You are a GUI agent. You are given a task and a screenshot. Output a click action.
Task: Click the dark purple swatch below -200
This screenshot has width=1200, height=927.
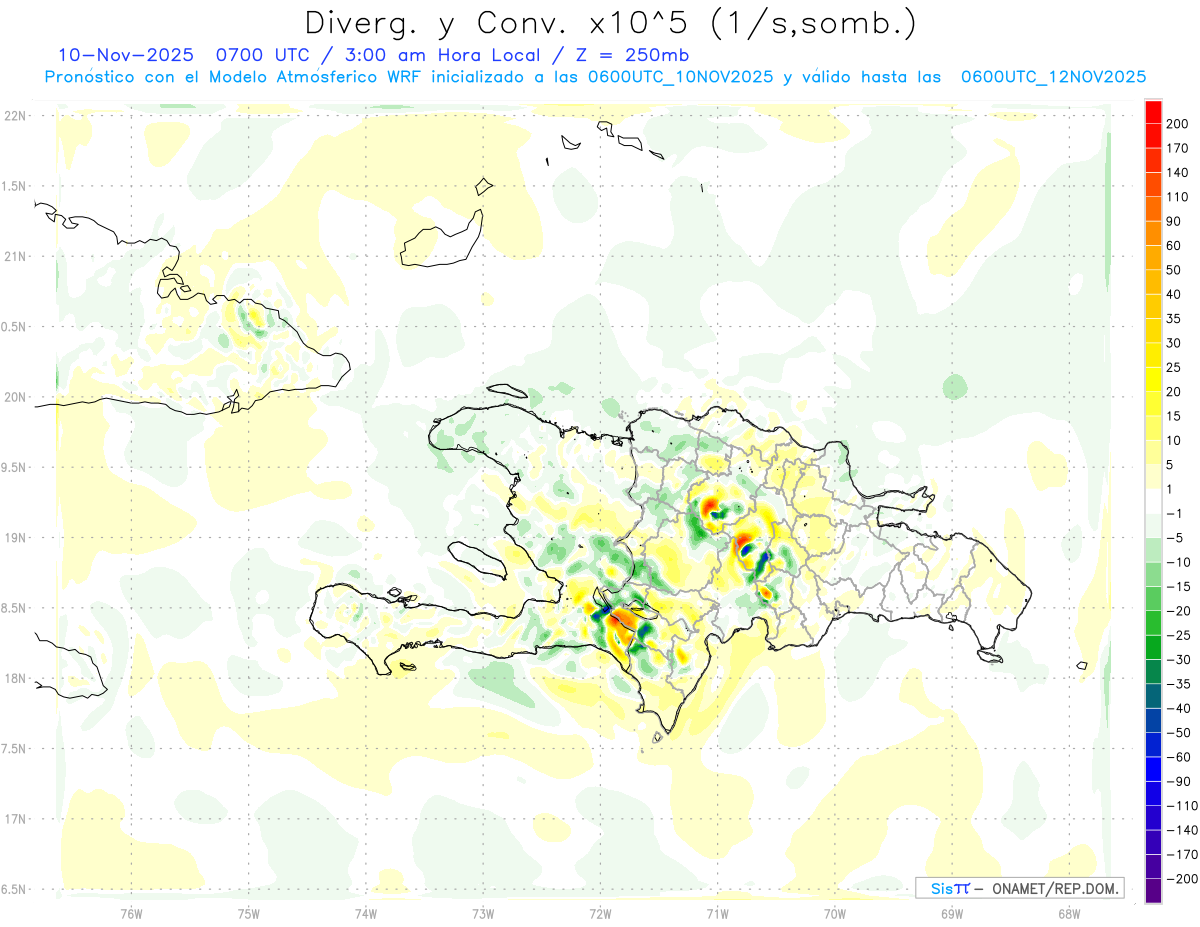click(1153, 891)
